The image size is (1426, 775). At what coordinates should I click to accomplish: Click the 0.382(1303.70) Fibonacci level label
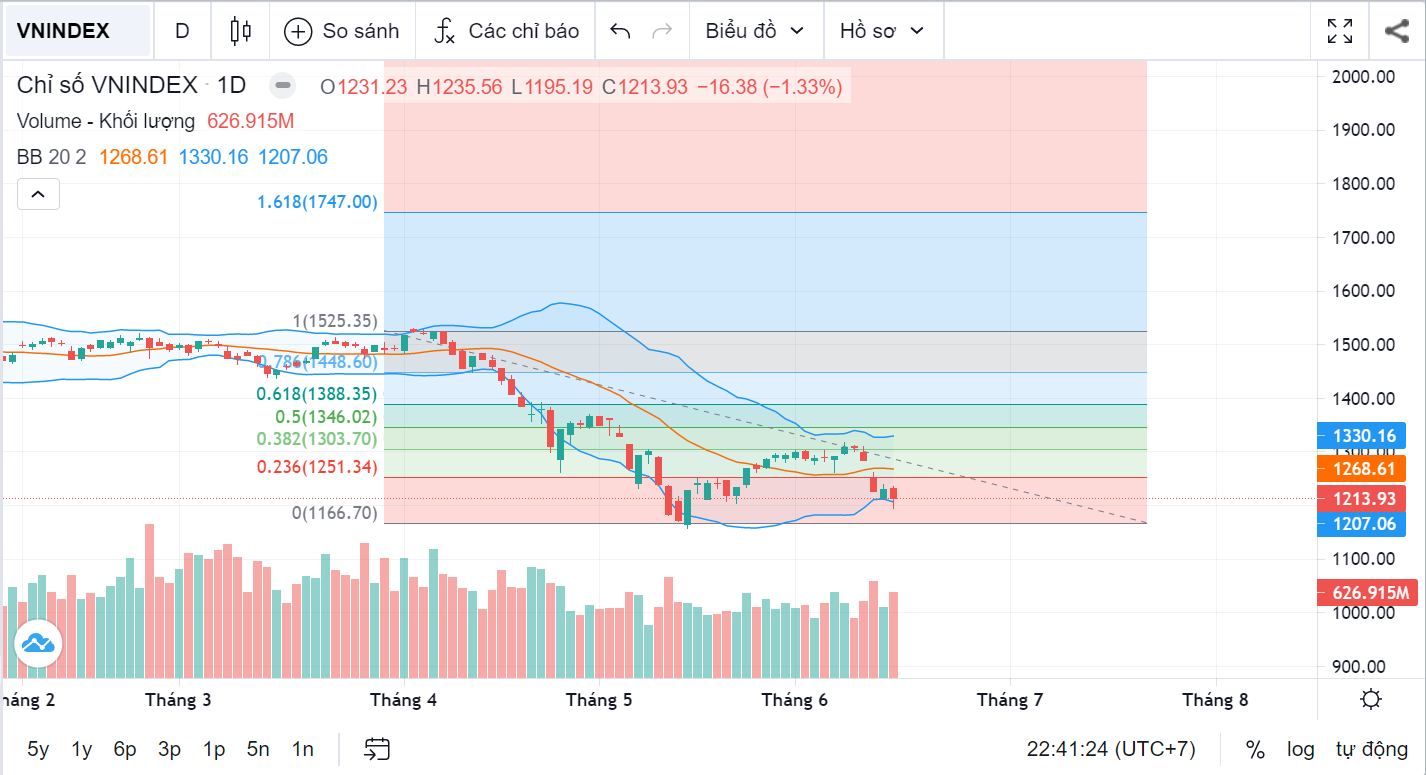pos(317,439)
